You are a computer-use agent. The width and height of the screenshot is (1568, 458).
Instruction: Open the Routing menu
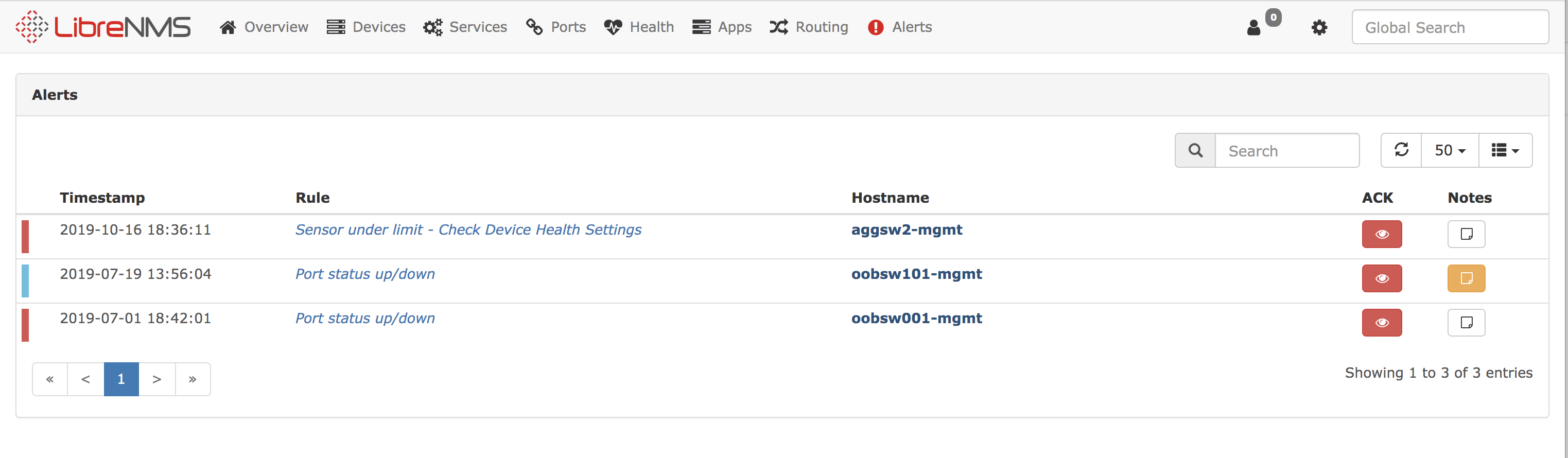809,27
